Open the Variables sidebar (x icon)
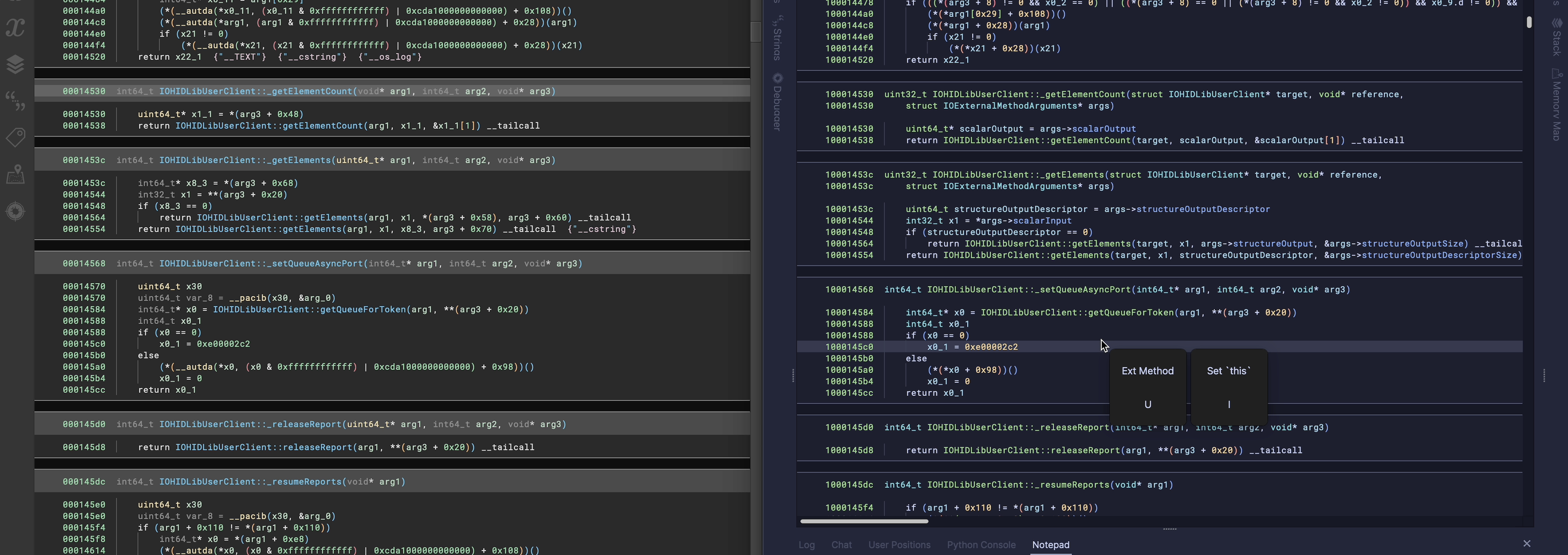Screen dimensions: 1568x555 tap(15, 27)
